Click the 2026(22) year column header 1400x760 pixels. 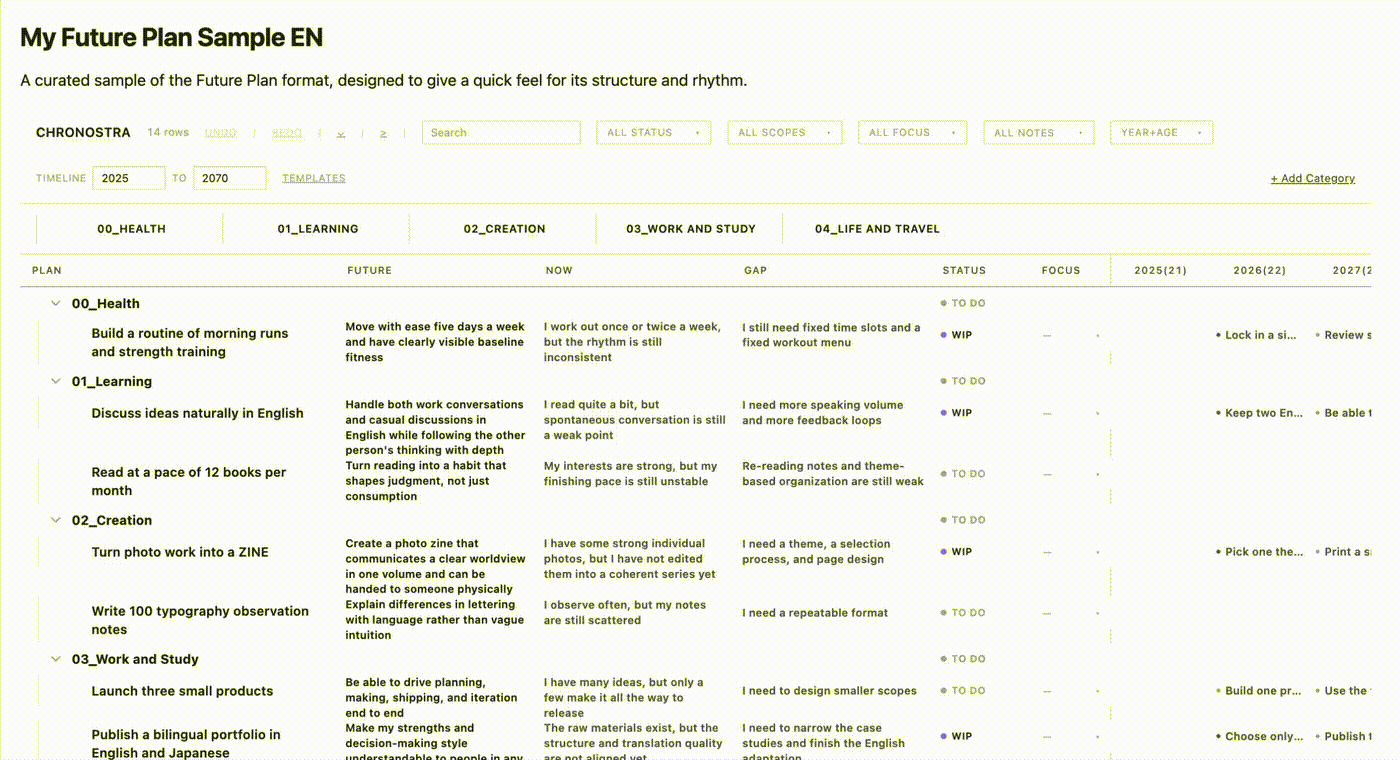pos(1260,271)
